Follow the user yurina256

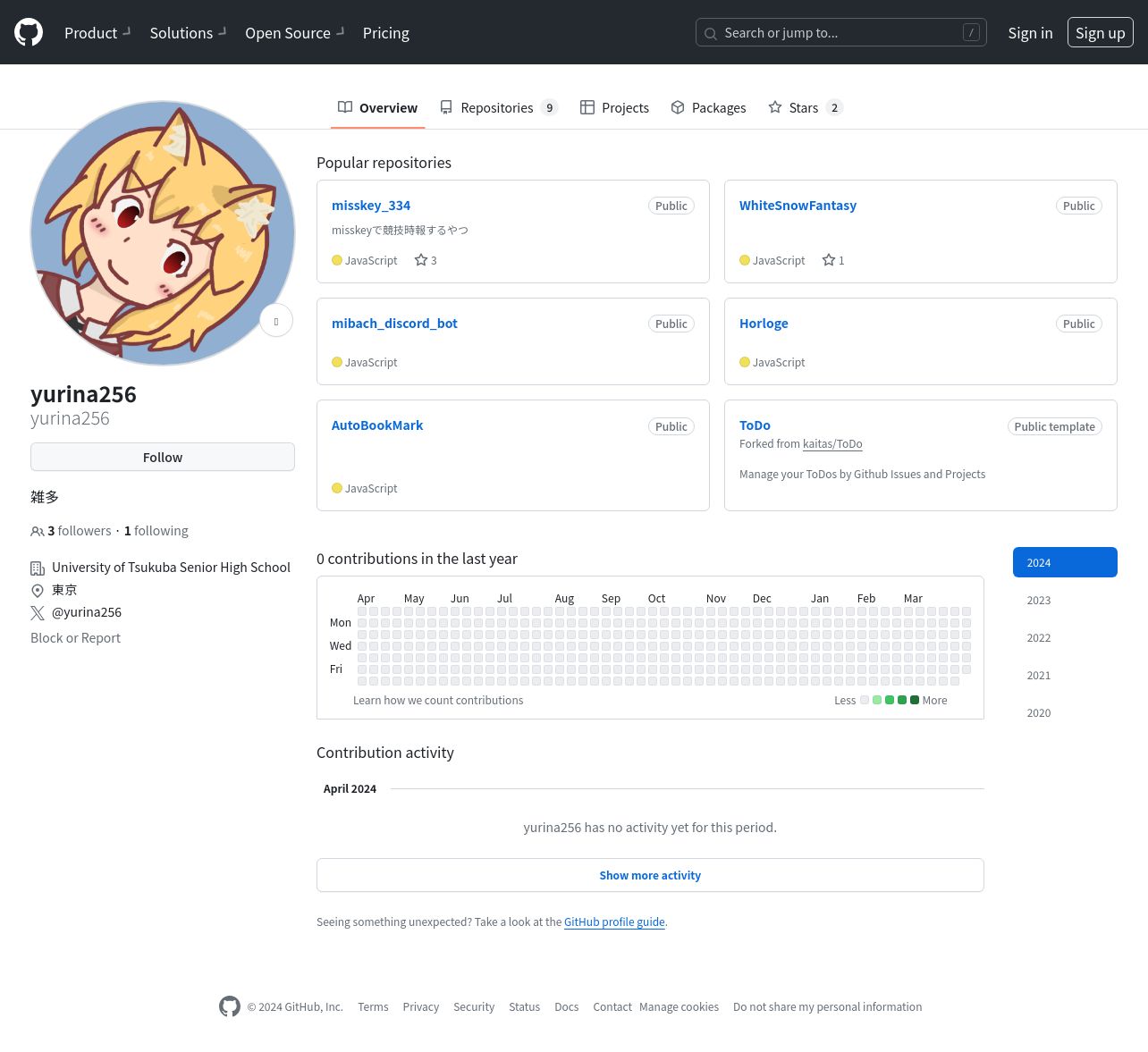pyautogui.click(x=163, y=457)
